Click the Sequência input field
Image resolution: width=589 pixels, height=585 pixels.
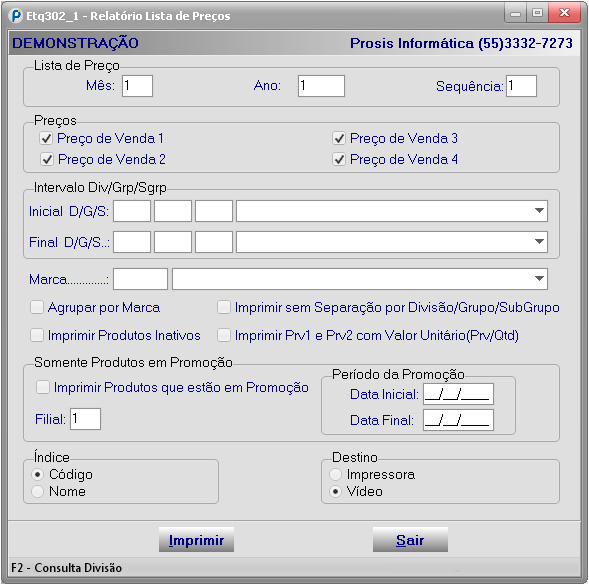[x=521, y=86]
